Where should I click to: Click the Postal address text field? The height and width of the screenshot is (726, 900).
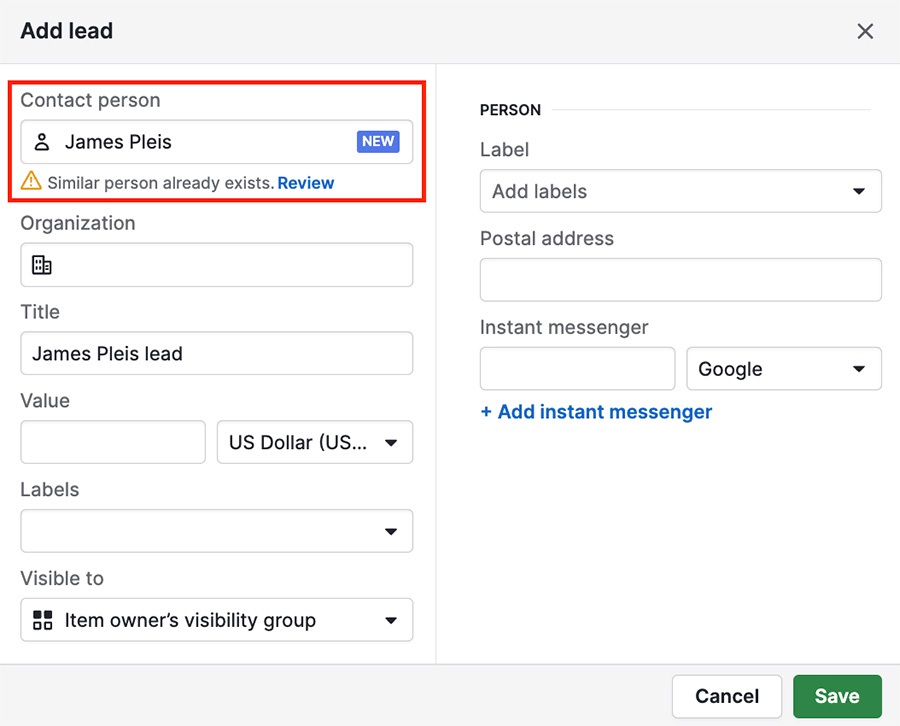click(x=680, y=280)
